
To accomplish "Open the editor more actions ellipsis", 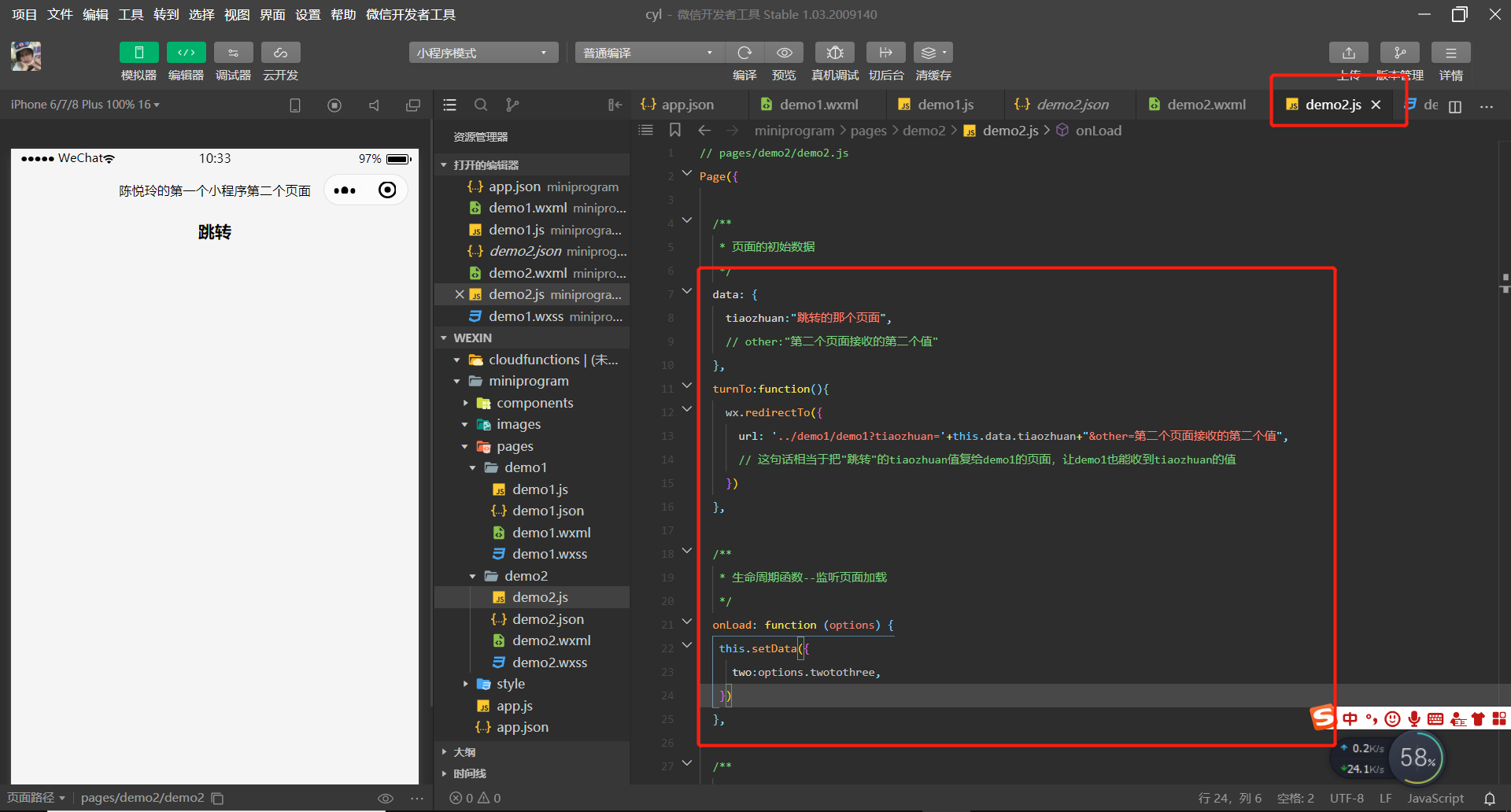I will pos(1487,106).
